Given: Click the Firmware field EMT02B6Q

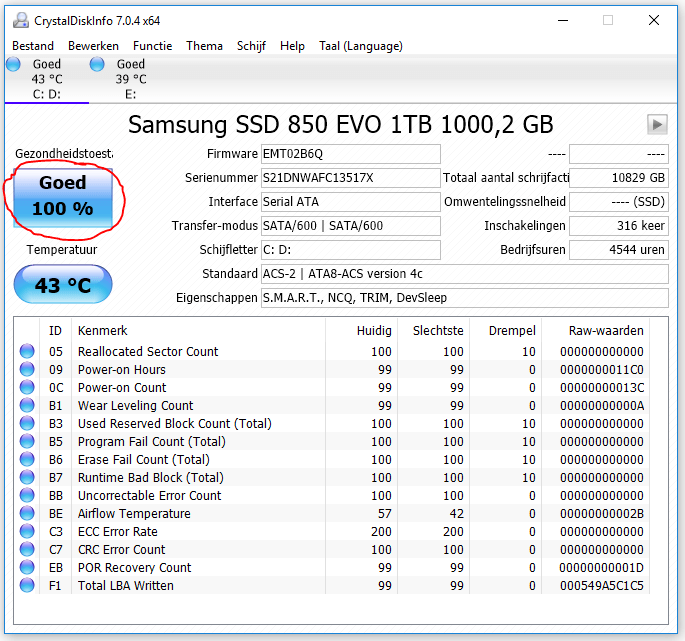Looking at the screenshot, I should 350,154.
